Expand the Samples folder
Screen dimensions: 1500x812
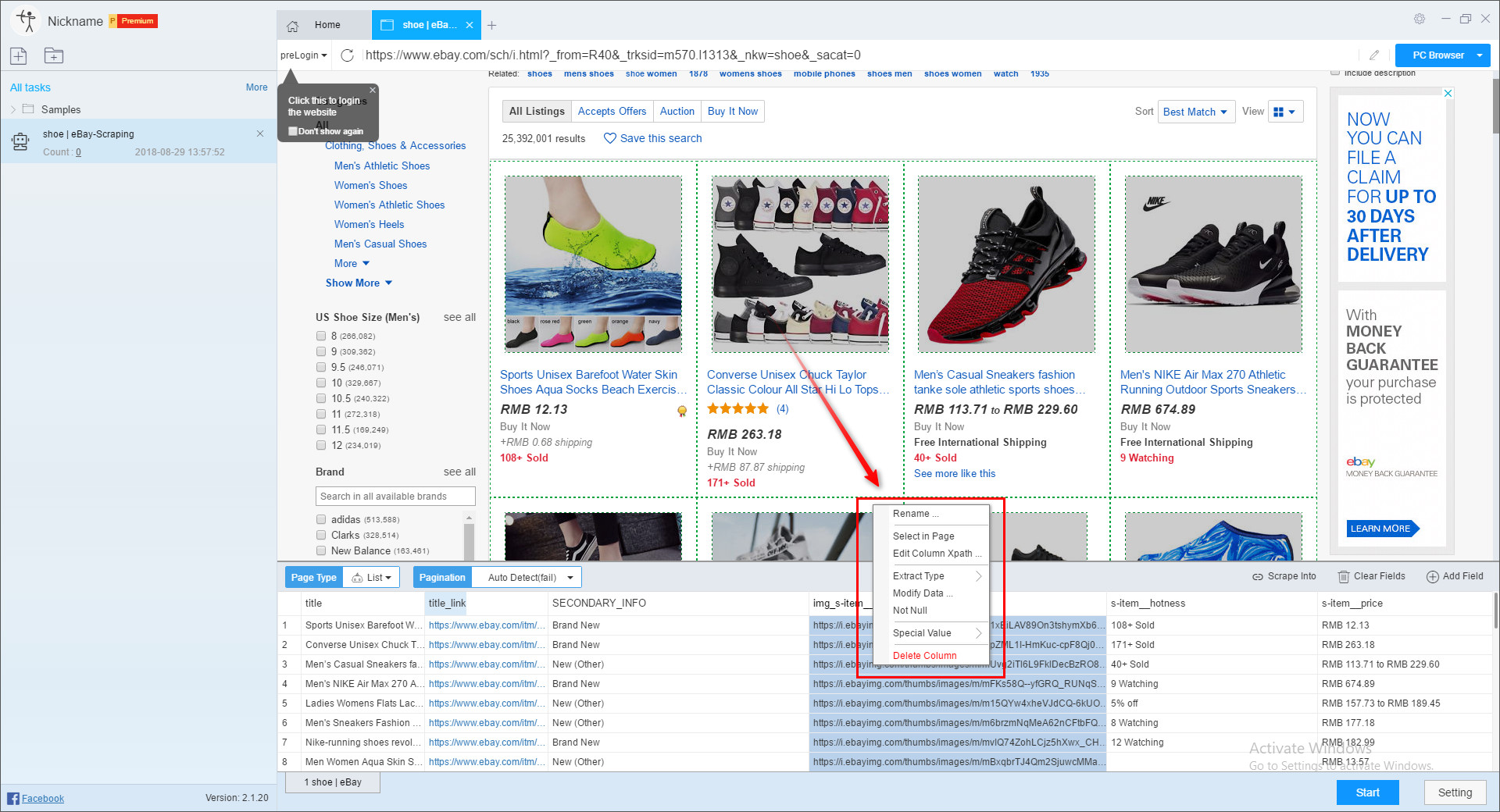[x=13, y=109]
